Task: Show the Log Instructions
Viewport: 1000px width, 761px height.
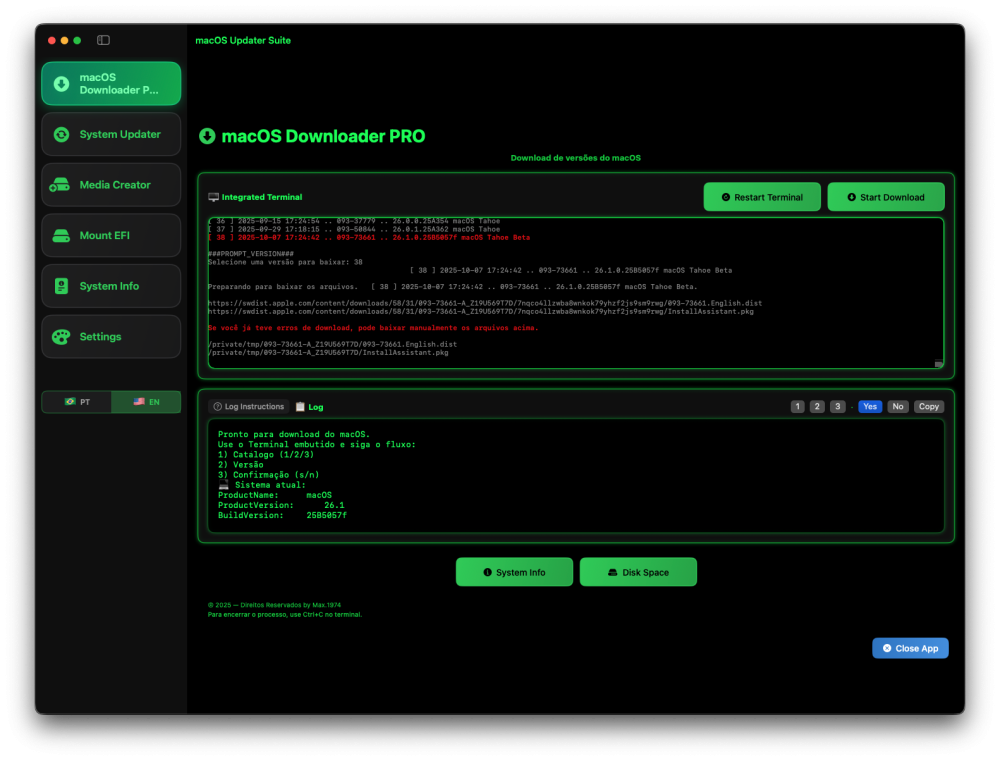Action: 249,406
